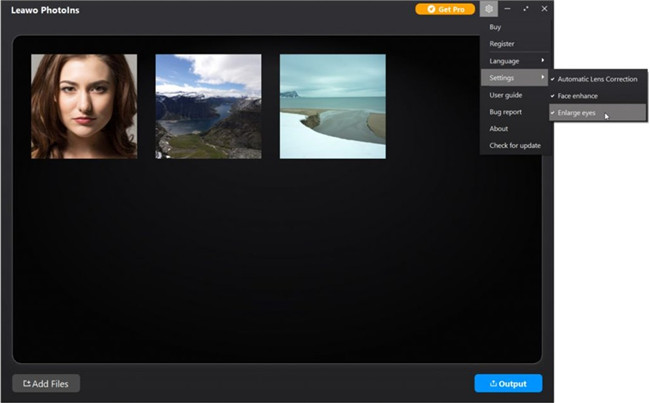Maximize the PhotoIns window

tap(526, 9)
